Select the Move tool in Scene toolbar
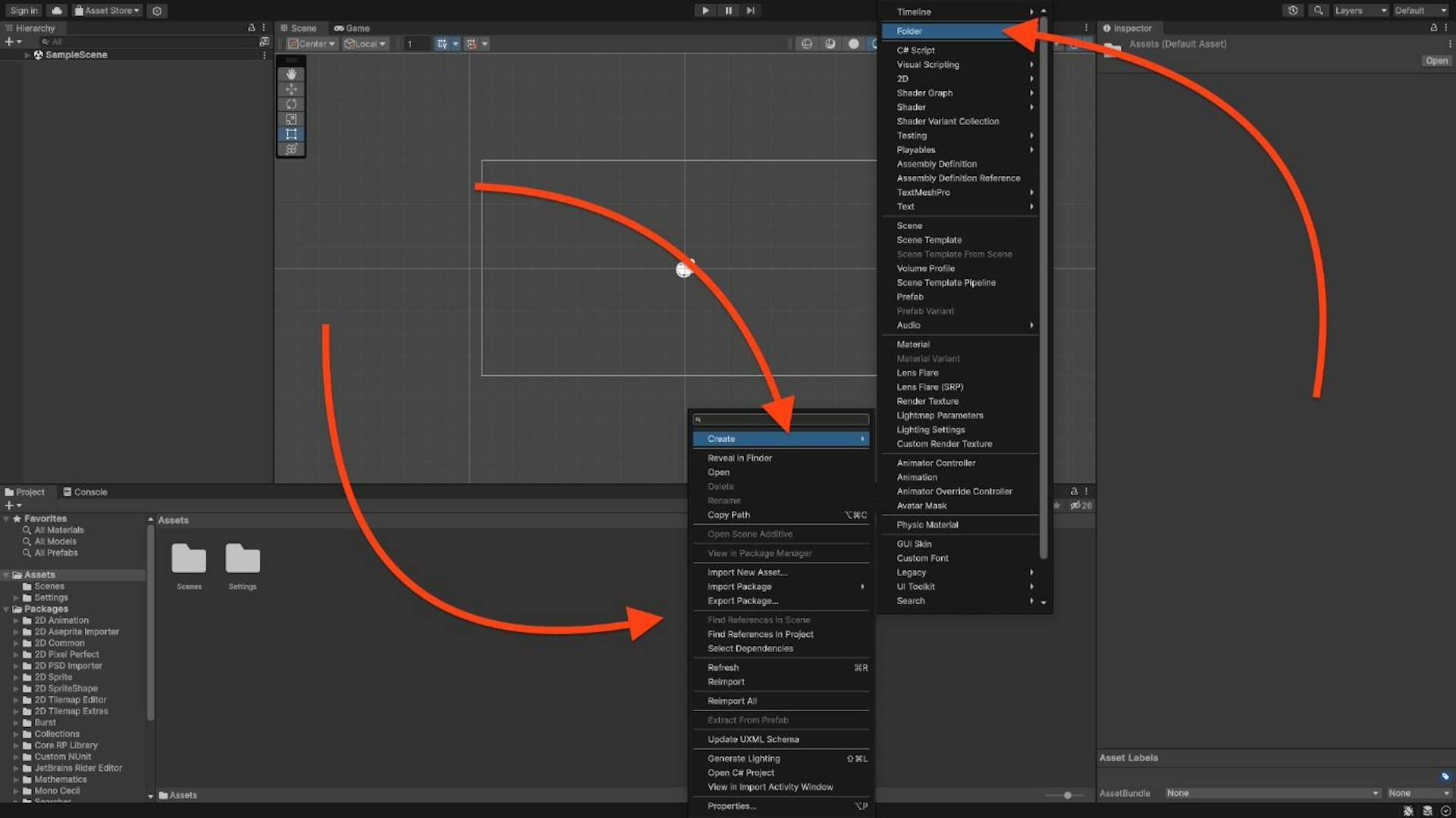Image resolution: width=1456 pixels, height=818 pixels. coord(291,89)
